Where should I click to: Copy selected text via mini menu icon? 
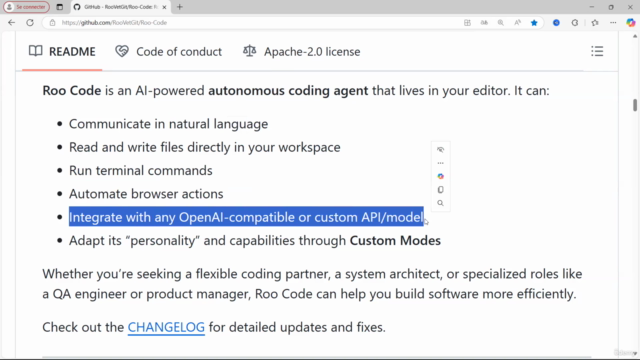(x=440, y=190)
